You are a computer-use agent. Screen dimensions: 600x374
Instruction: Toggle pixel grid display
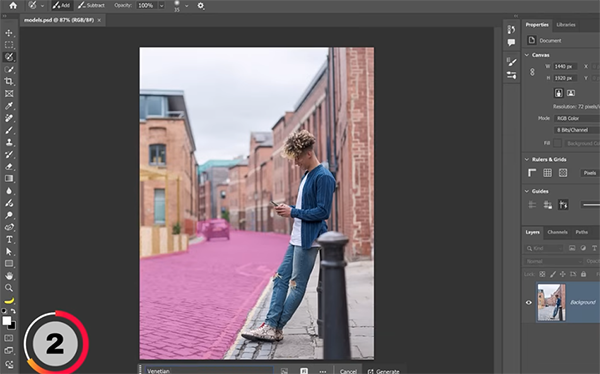(x=563, y=173)
